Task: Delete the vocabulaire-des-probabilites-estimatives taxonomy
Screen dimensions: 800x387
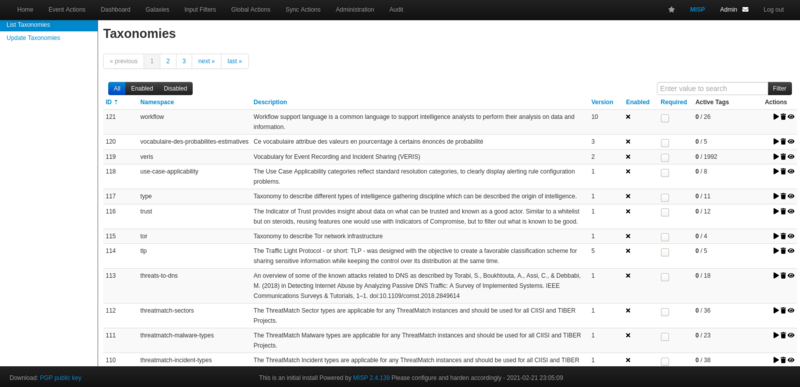Action: click(783, 142)
